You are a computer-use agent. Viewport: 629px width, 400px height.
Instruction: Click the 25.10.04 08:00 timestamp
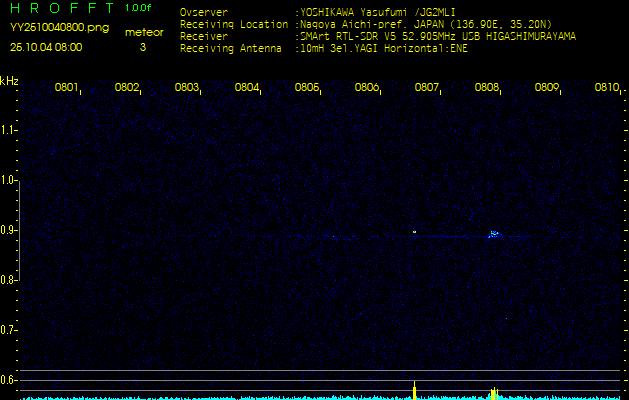click(47, 47)
